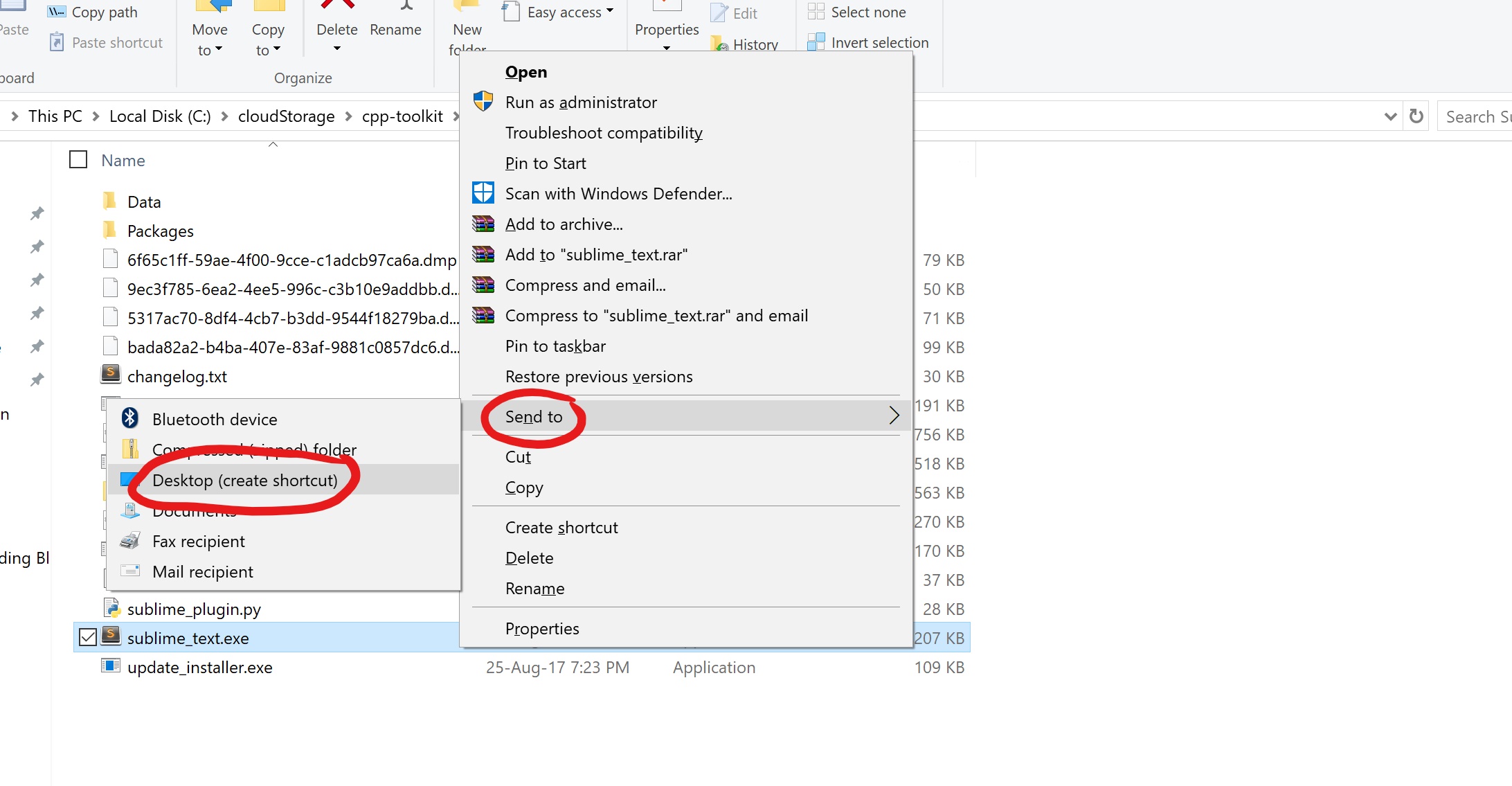This screenshot has width=1512, height=786.
Task: Click the refresh icon in address bar
Action: click(x=1416, y=116)
